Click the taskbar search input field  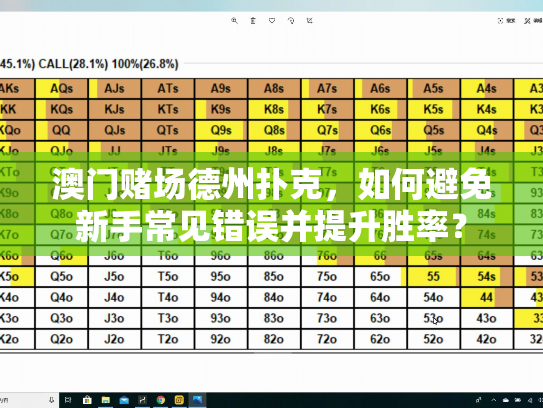pyautogui.click(x=28, y=400)
